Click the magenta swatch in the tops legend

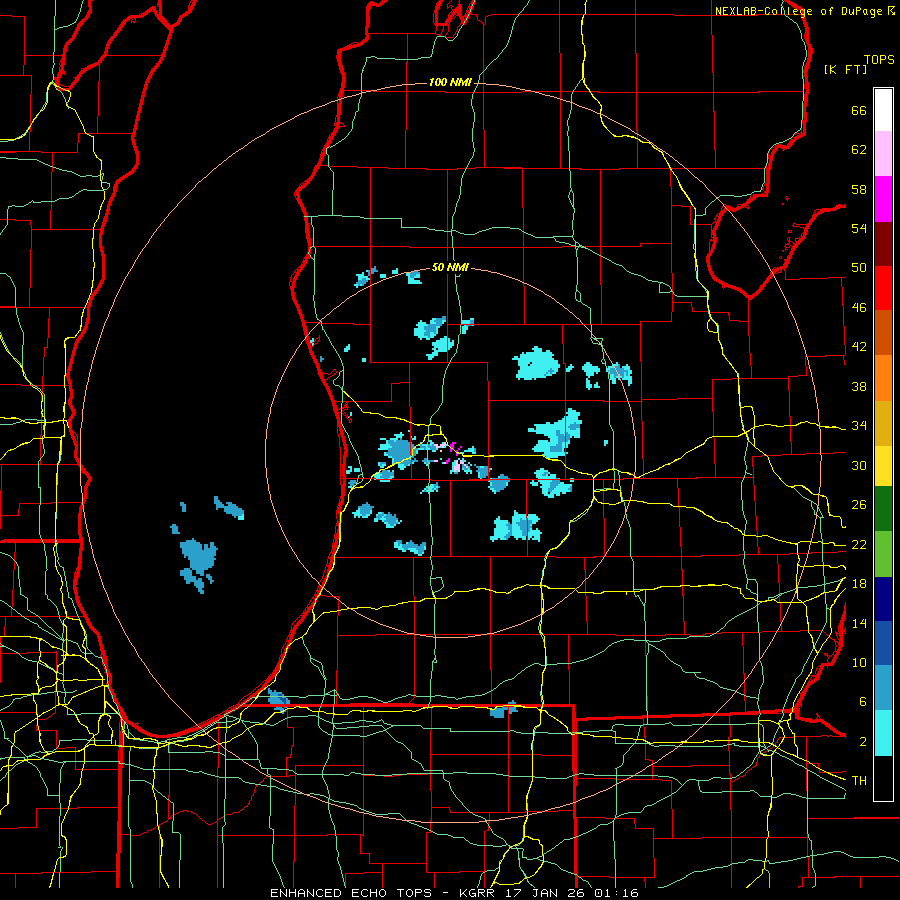[883, 199]
